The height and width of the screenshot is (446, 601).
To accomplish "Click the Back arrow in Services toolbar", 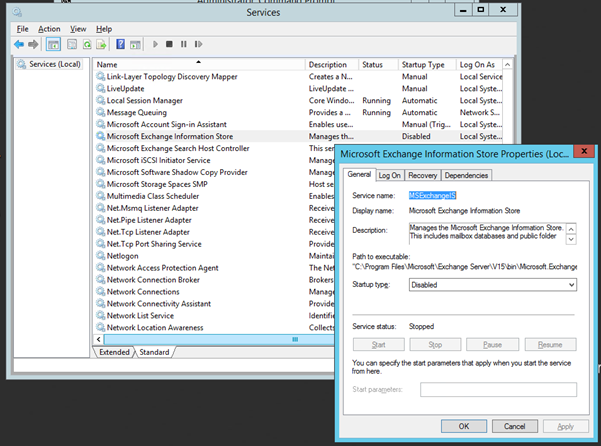I will [19, 44].
